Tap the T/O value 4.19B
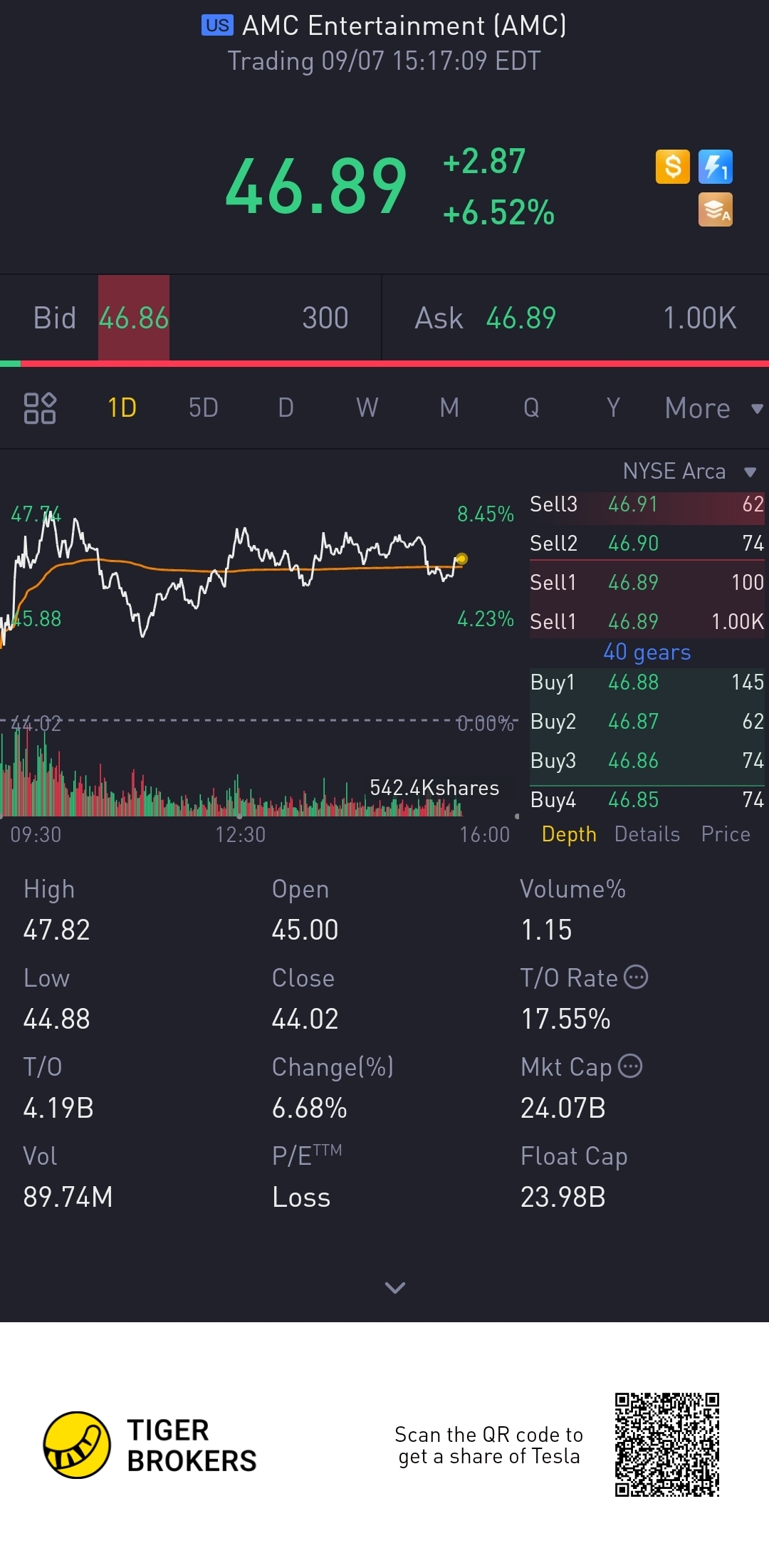Screen dimensions: 769x1568 [58, 1108]
